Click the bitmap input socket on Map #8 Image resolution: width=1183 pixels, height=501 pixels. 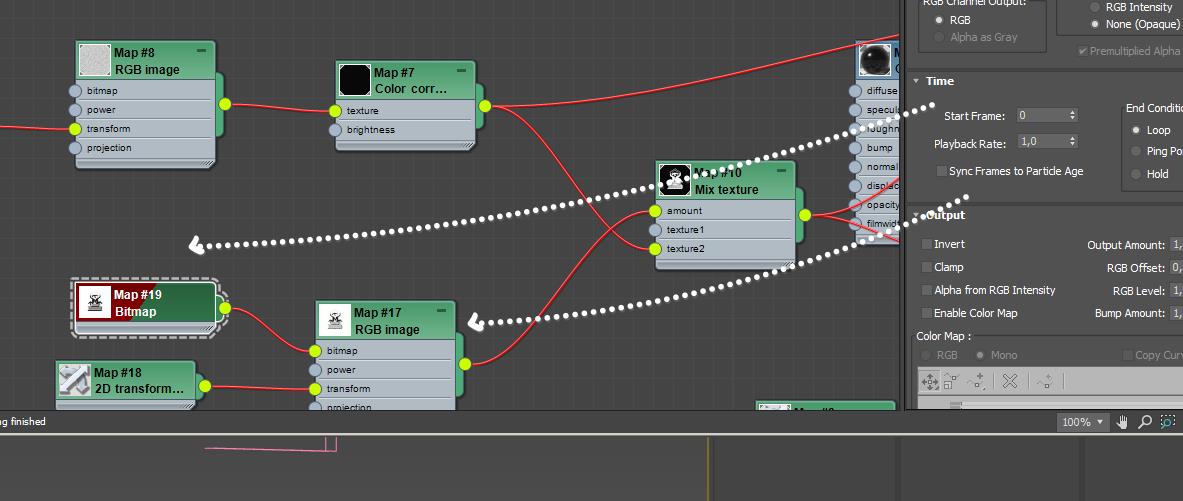75,91
